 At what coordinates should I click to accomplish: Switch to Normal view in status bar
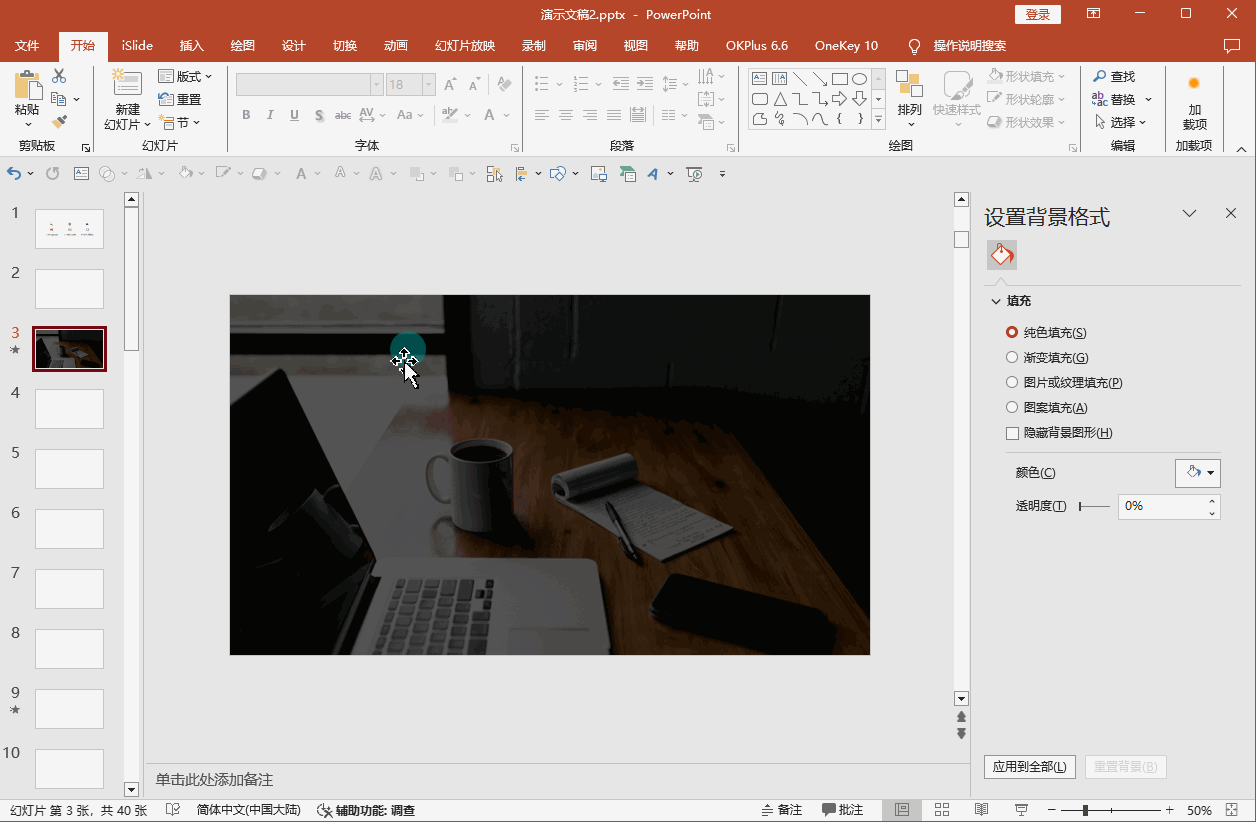point(902,810)
